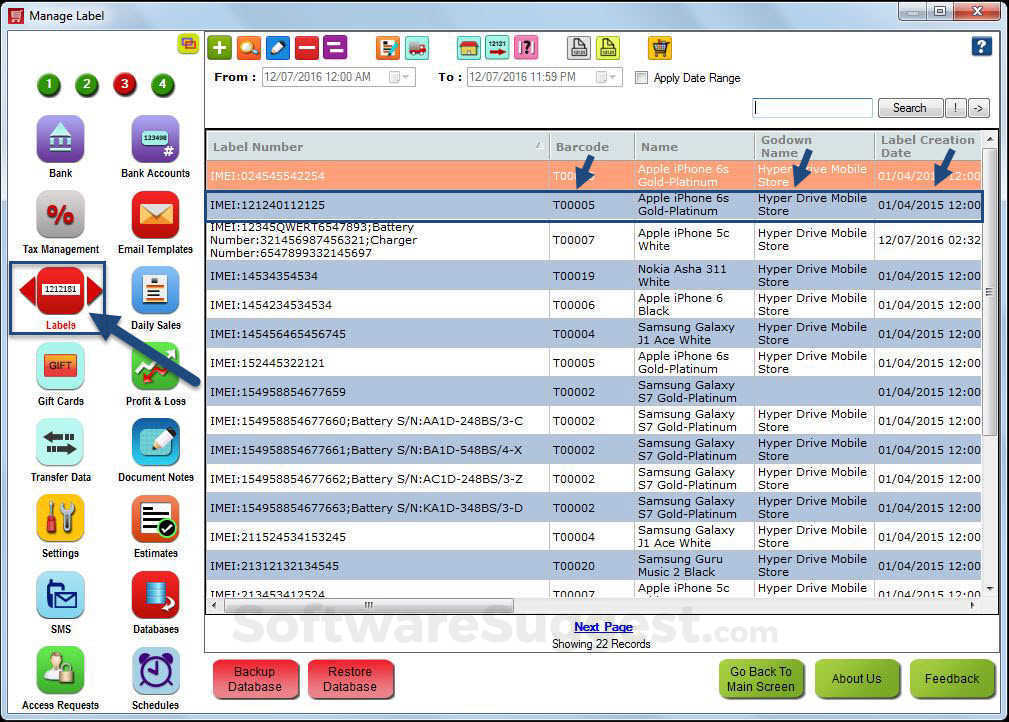Click the Search button
Viewport: 1009px width, 722px height.
pyautogui.click(x=909, y=108)
